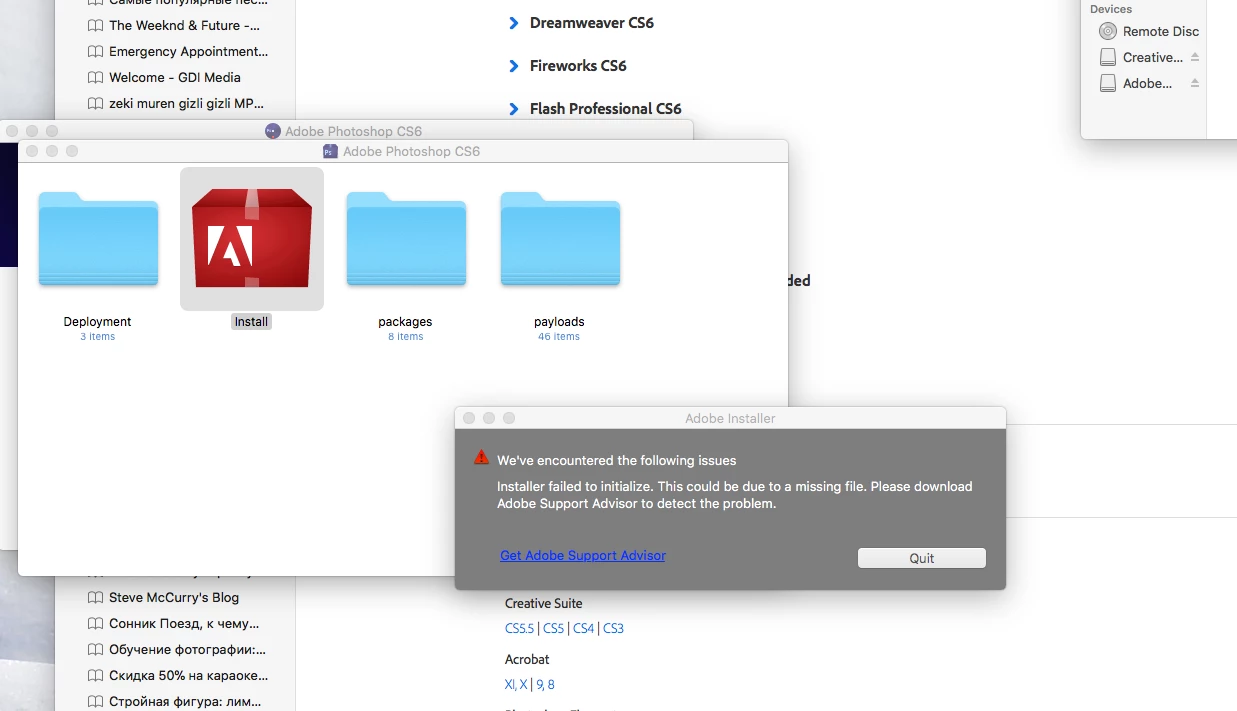The height and width of the screenshot is (711, 1237).
Task: Open the Обучение фотографии bookmark
Action: 188,649
